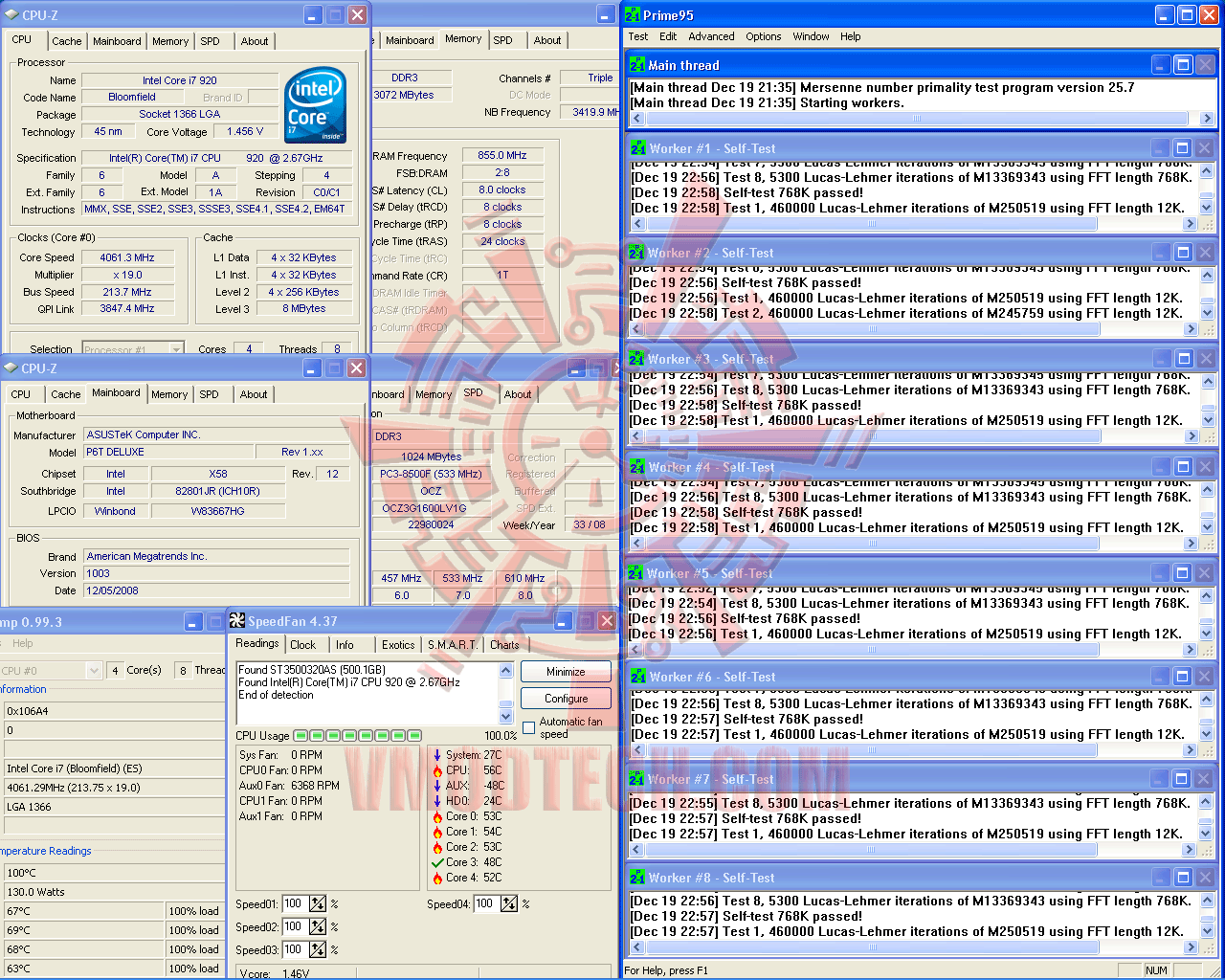Open the Edit menu in Prime95
This screenshot has width=1225, height=980.
[668, 36]
